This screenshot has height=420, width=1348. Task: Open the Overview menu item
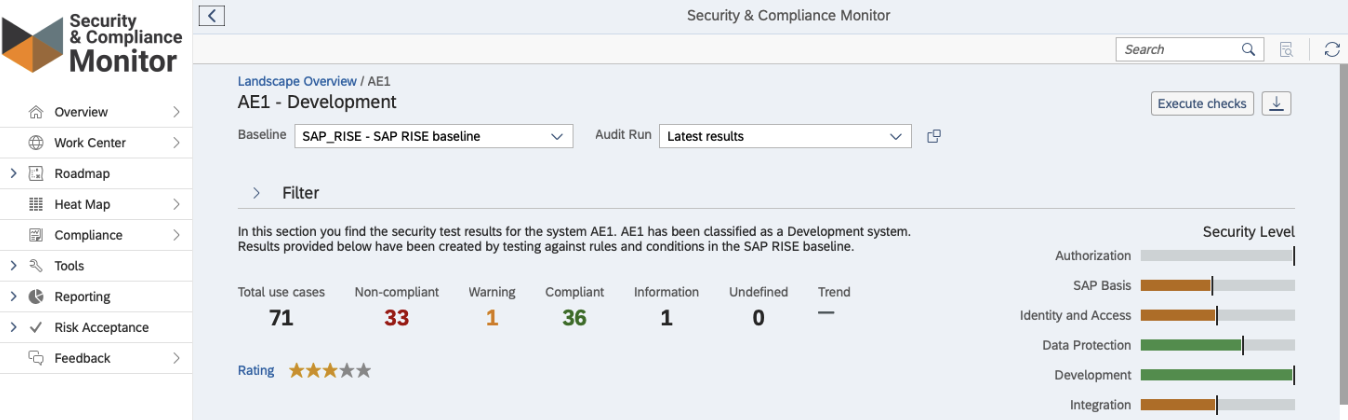click(96, 112)
